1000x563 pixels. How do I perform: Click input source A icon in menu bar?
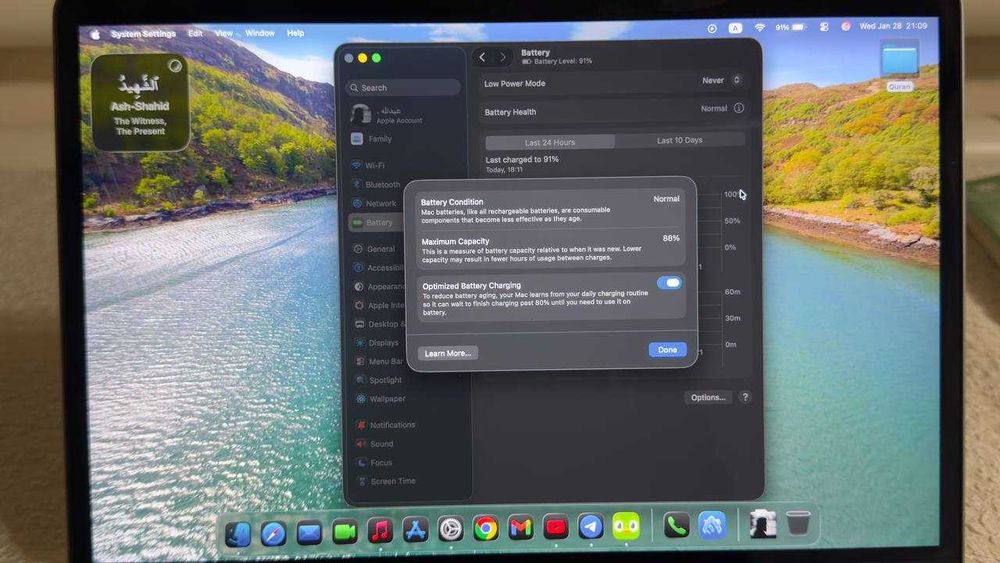click(735, 28)
